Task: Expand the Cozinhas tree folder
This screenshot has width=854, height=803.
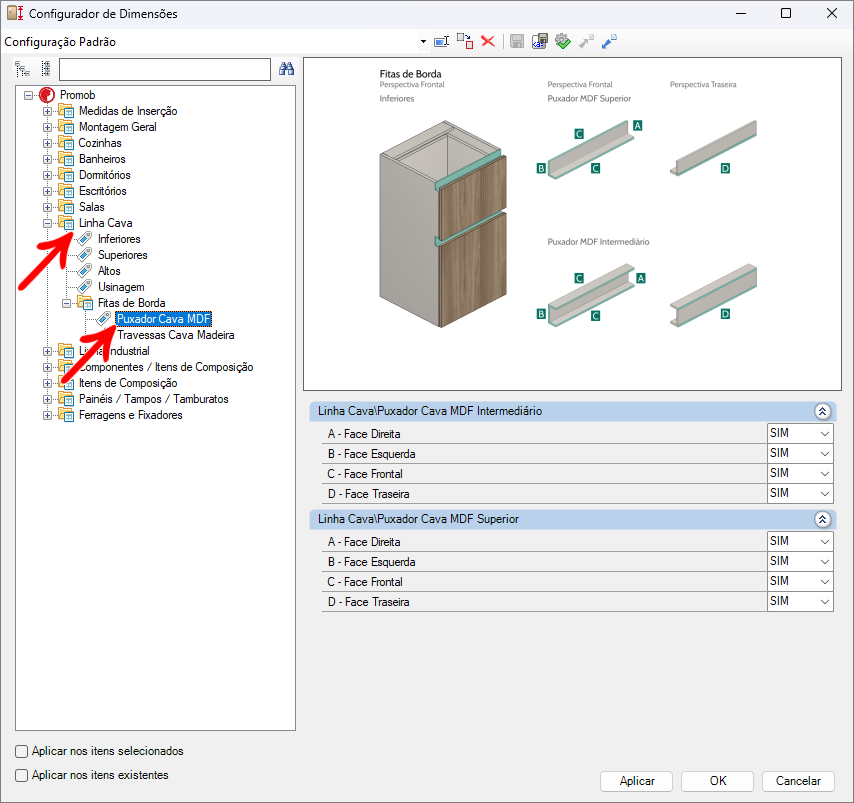Action: [x=47, y=143]
